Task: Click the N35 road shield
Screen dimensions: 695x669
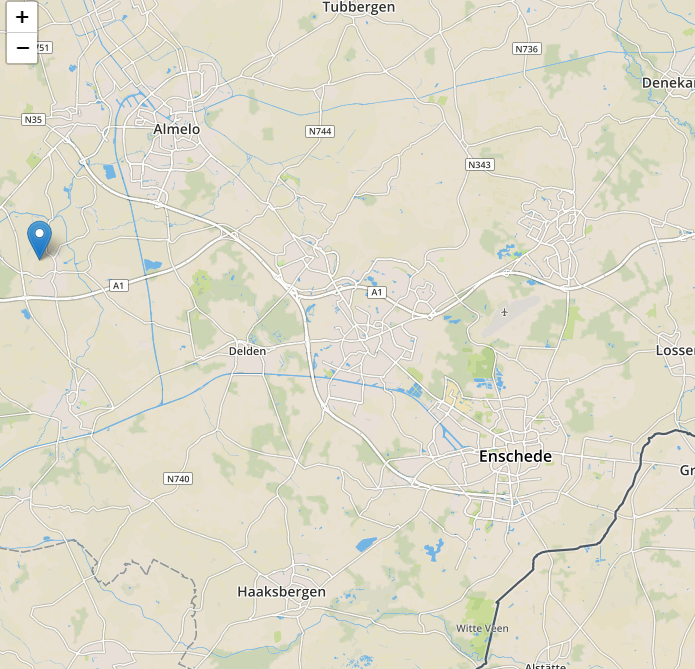Action: 33,119
